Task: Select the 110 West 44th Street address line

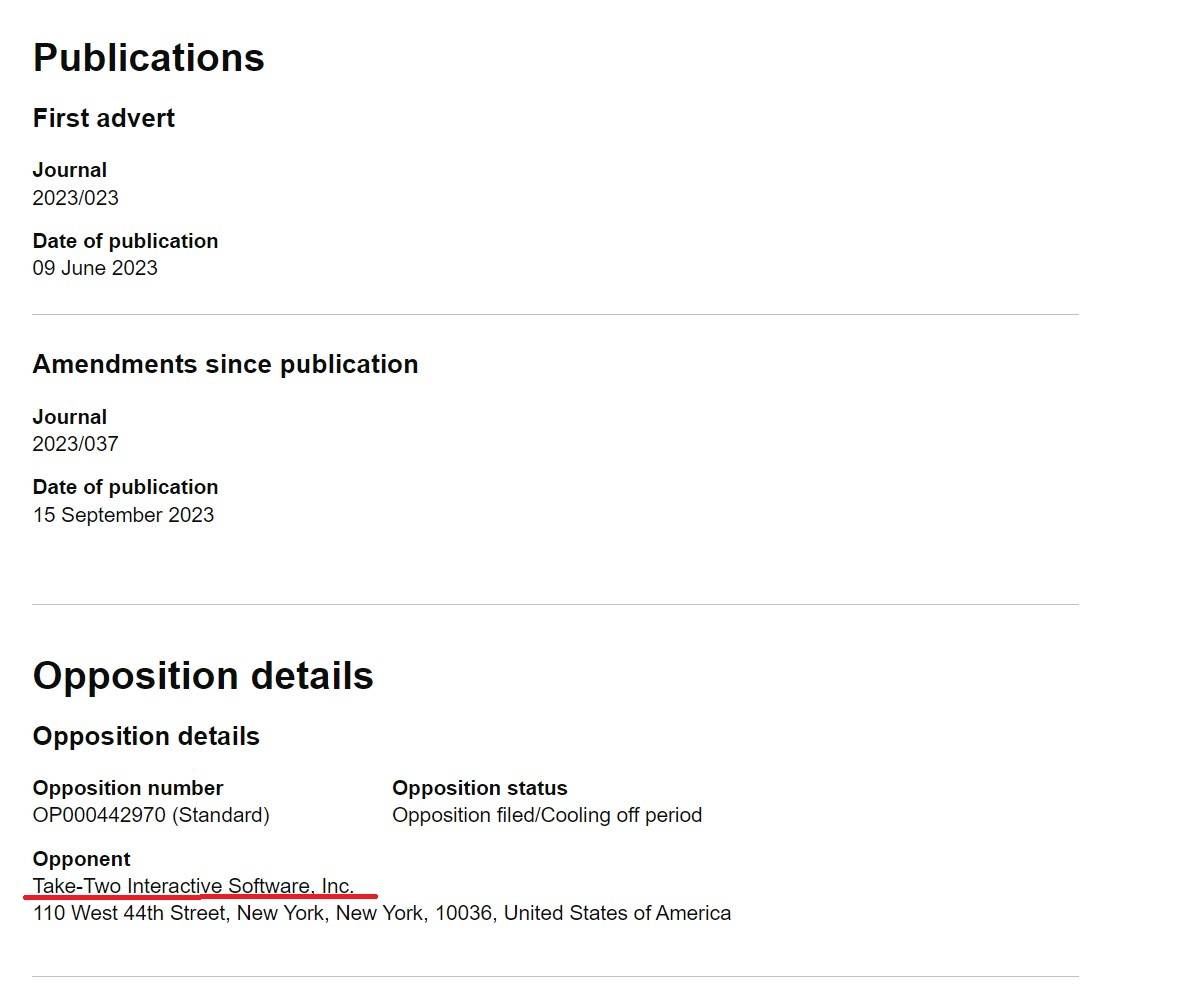Action: pyautogui.click(x=381, y=913)
